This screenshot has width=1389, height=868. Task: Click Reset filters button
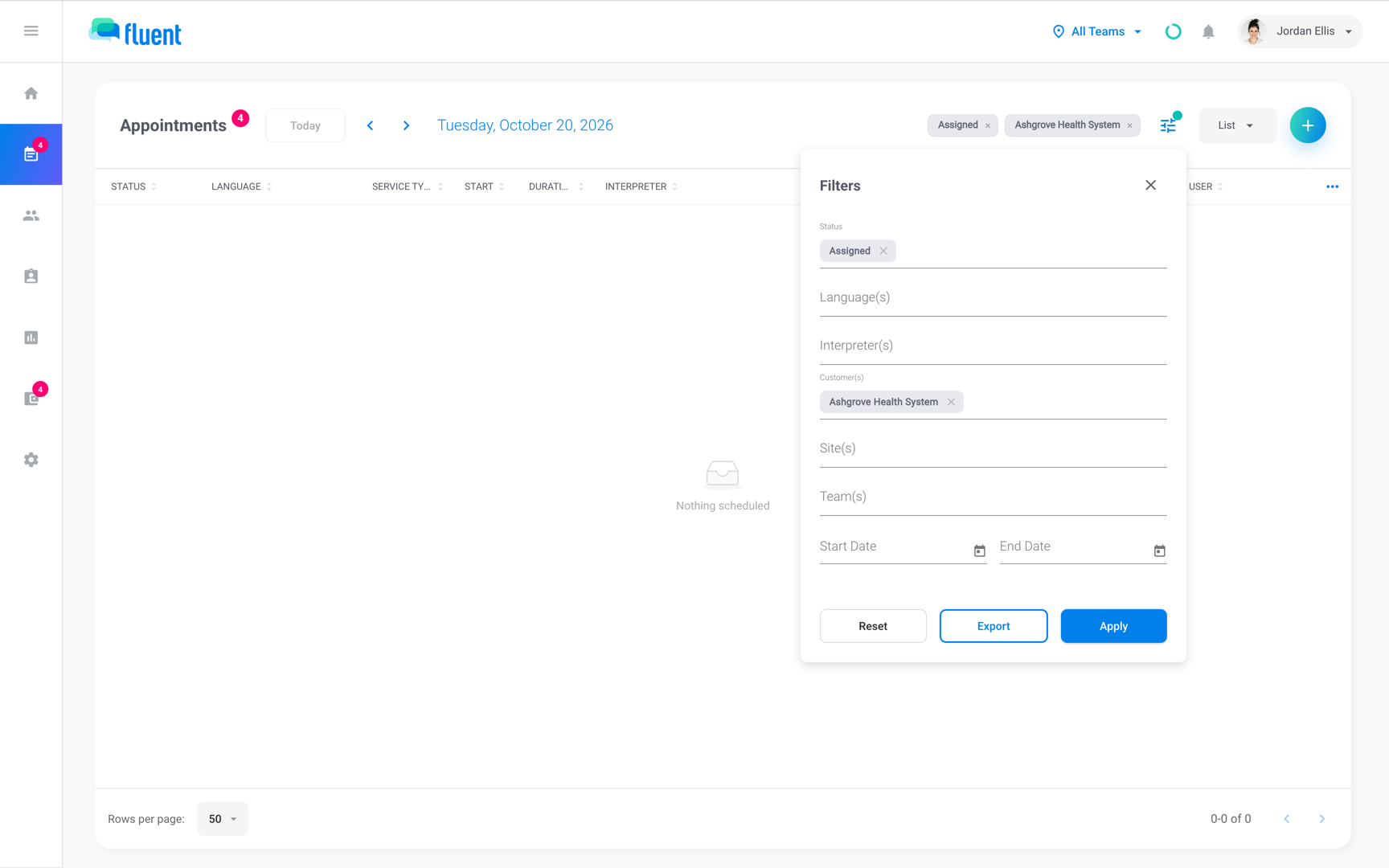coord(873,626)
